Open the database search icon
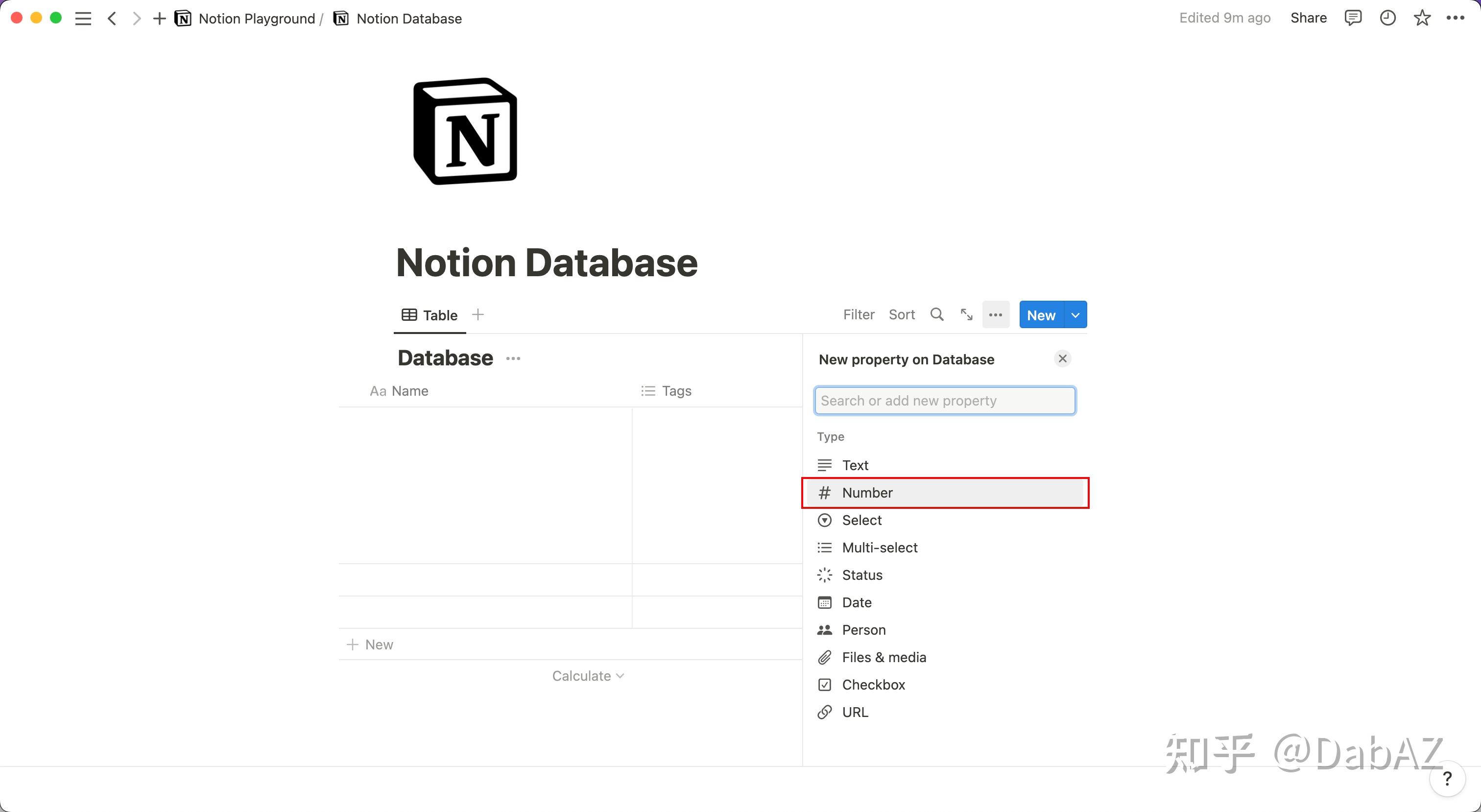This screenshot has height=812, width=1481. [x=936, y=314]
